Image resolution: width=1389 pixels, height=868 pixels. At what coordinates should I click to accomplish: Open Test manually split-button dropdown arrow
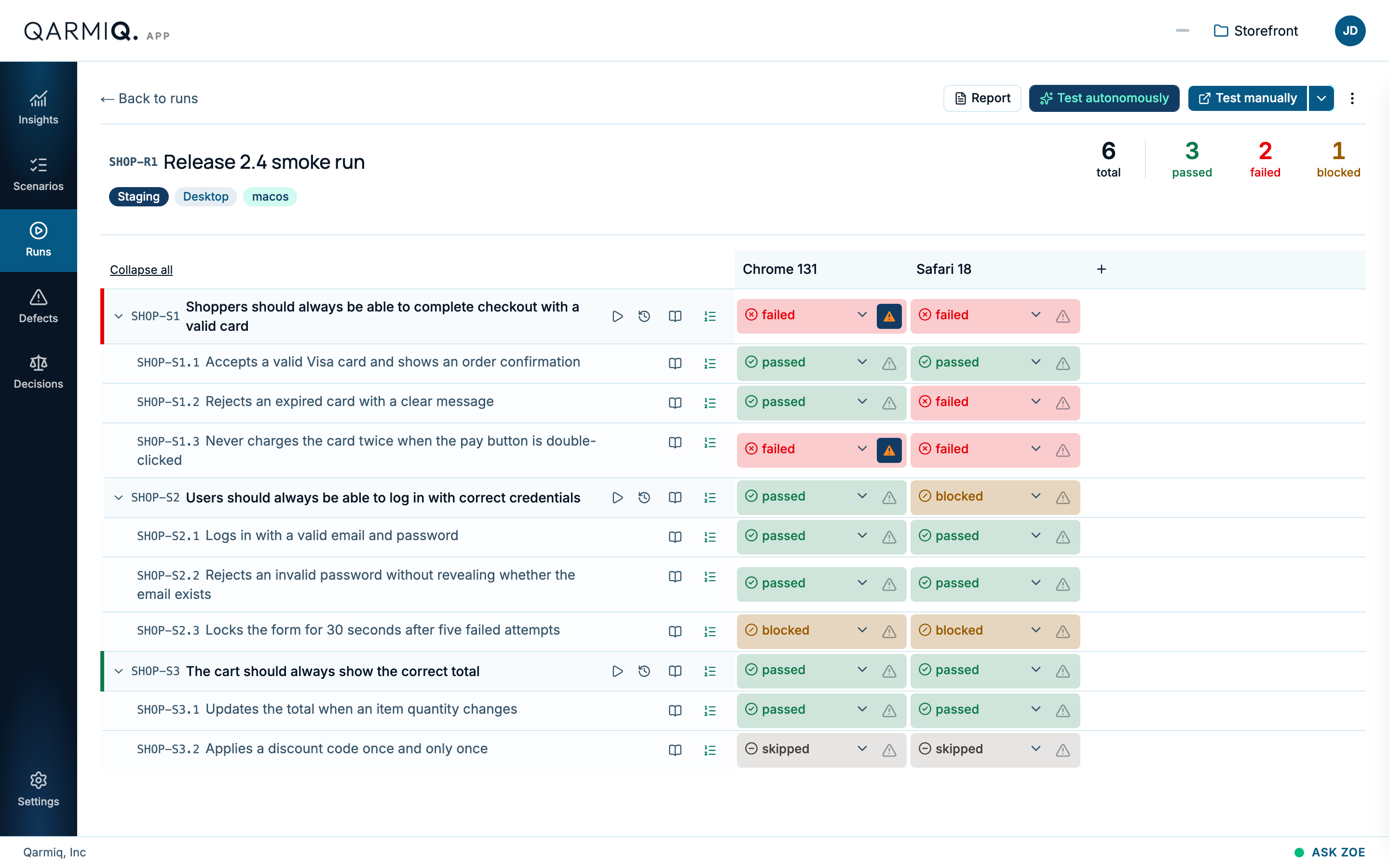point(1321,98)
